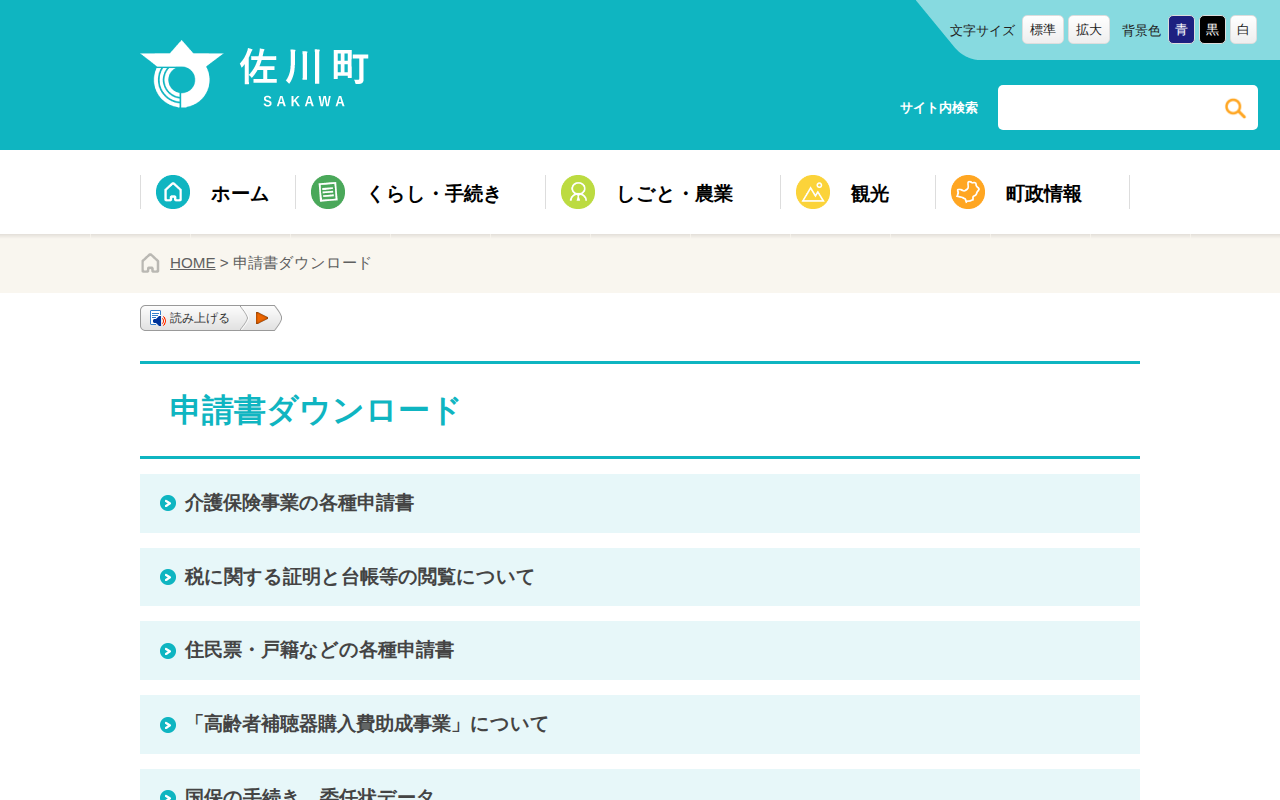Open the 住民票・戸籍などの各種申請書 item

click(319, 651)
